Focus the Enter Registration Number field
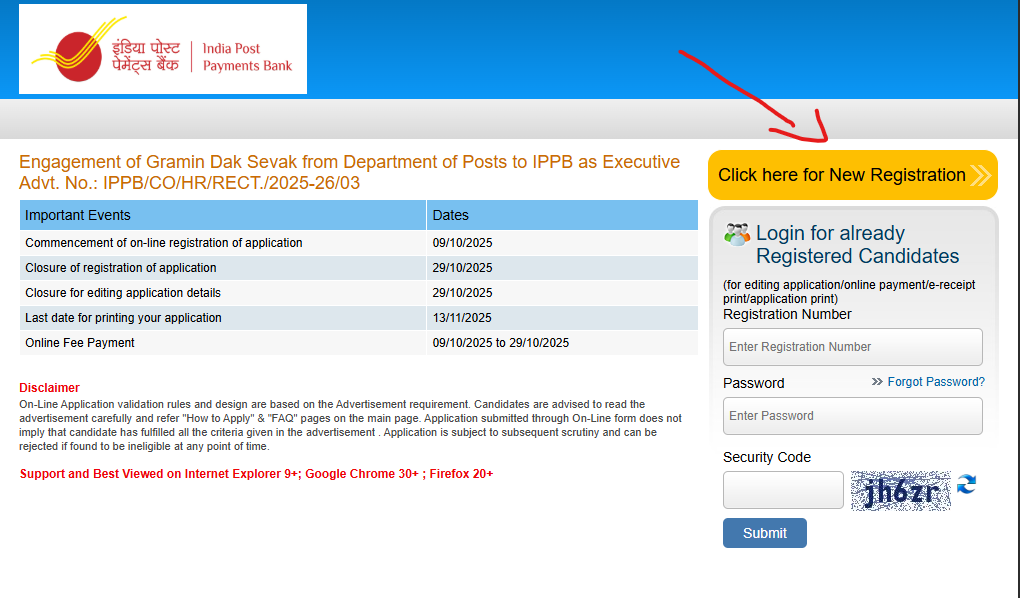The width and height of the screenshot is (1020, 598). [x=852, y=347]
